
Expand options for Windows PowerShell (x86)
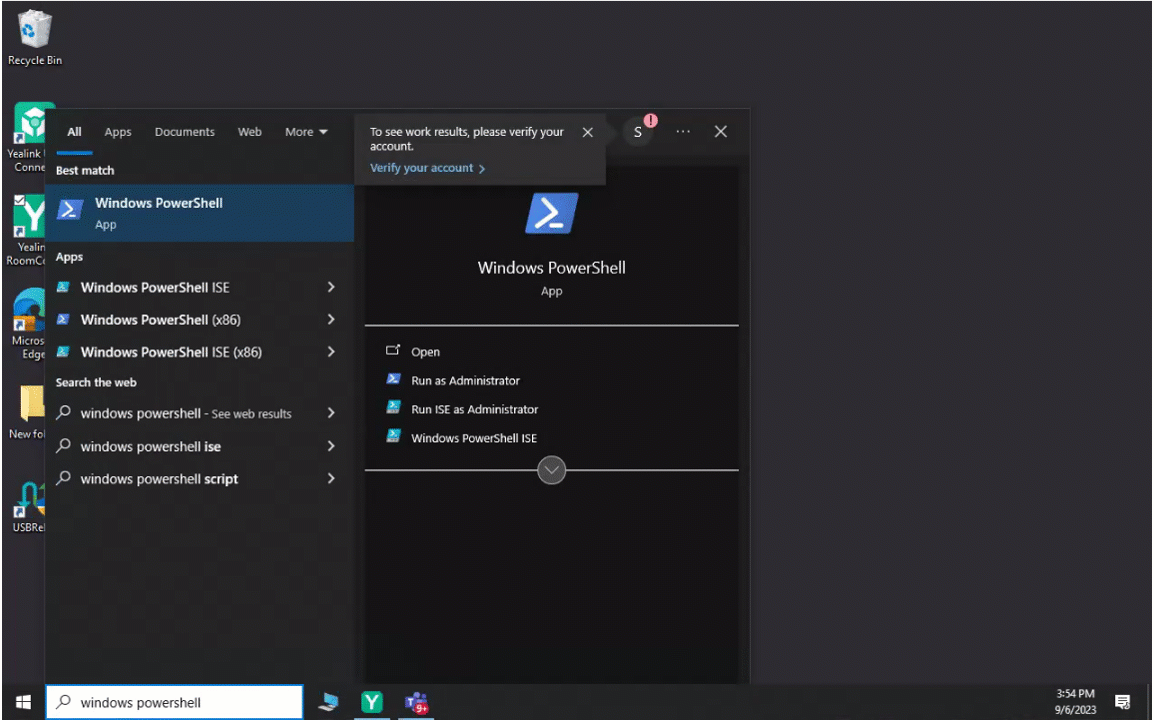(331, 320)
